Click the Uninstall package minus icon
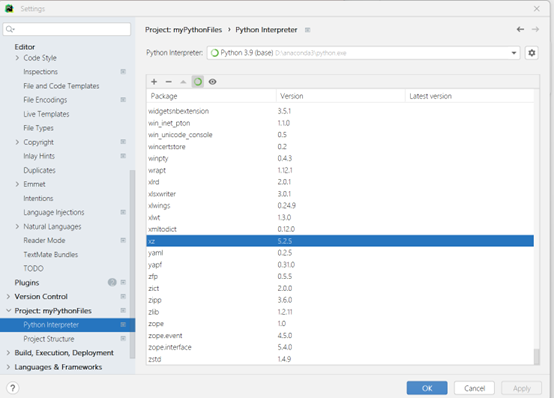This screenshot has width=554, height=398. [169, 82]
